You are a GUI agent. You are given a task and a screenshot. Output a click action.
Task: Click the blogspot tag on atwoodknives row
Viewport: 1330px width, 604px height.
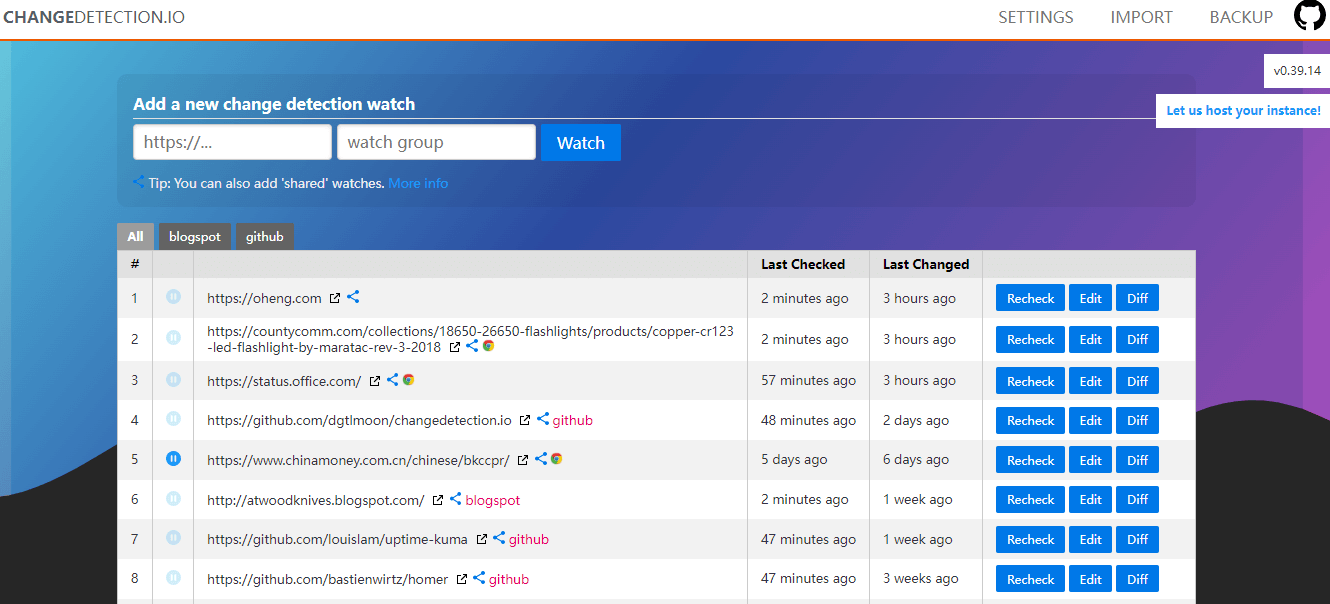(493, 500)
